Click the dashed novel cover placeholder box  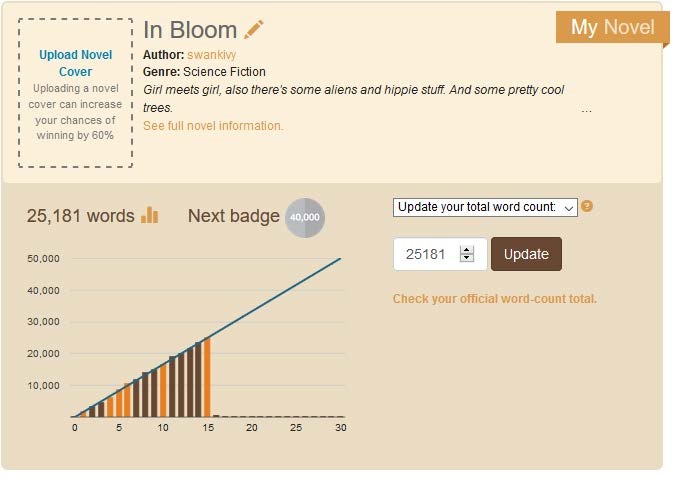click(76, 93)
